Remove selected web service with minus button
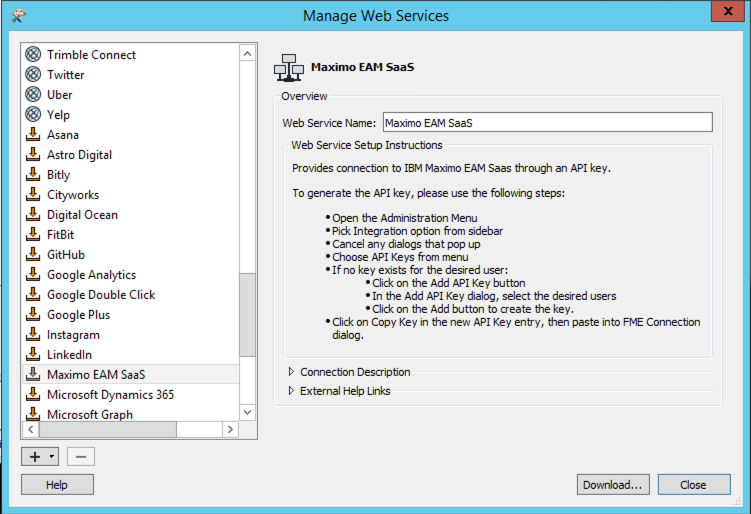The image size is (751, 514). point(81,457)
